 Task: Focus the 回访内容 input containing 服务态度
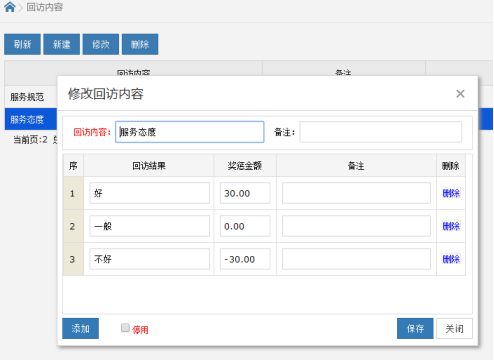190,132
